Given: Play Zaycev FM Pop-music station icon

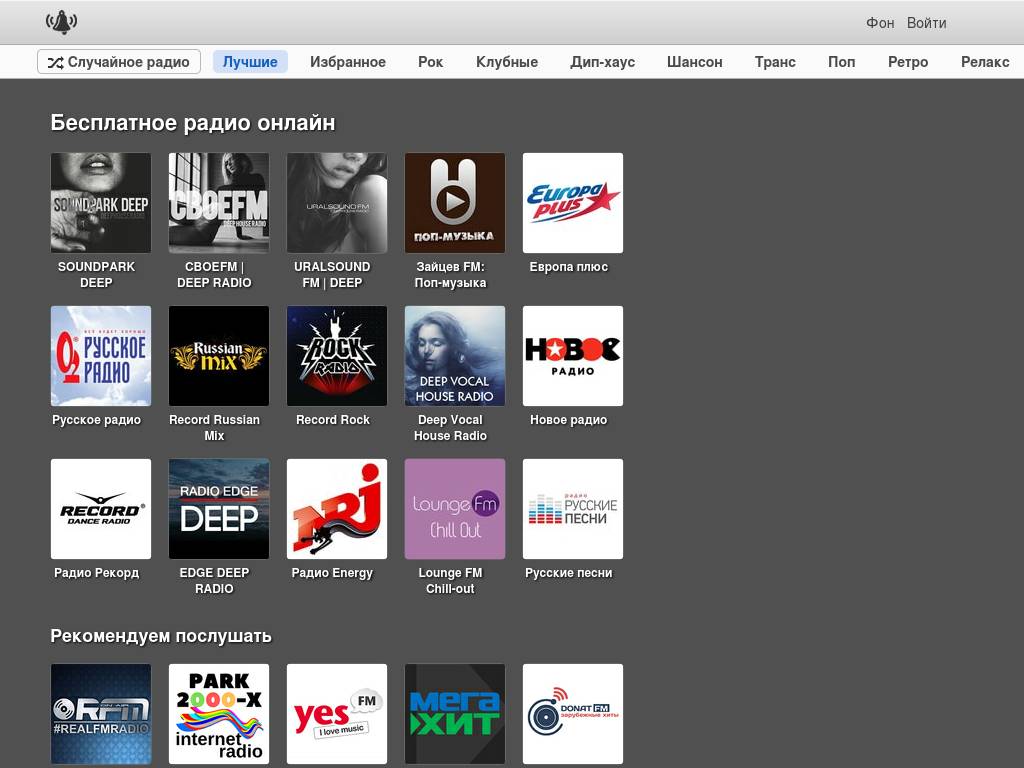Looking at the screenshot, I should tap(454, 203).
